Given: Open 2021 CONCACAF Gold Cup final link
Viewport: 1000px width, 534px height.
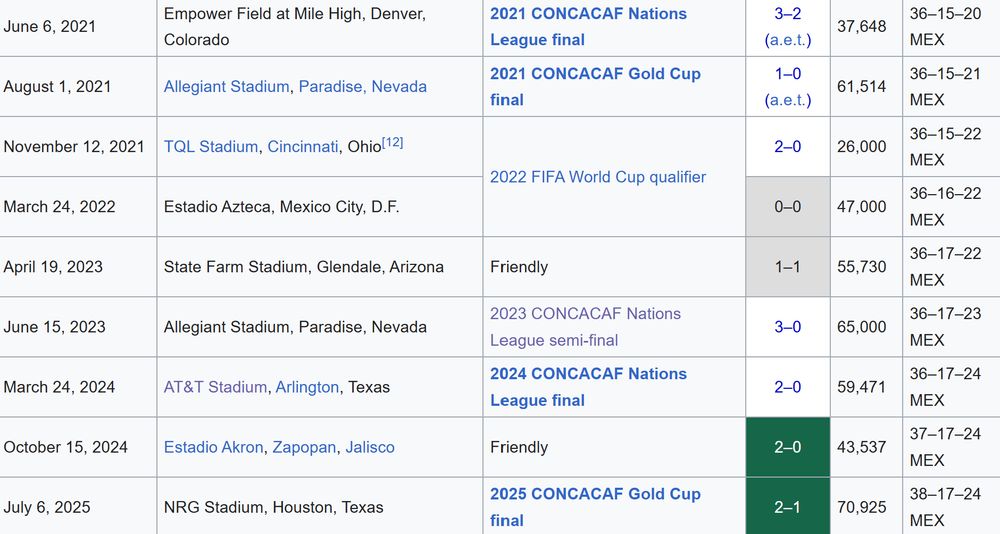Looking at the screenshot, I should point(595,87).
